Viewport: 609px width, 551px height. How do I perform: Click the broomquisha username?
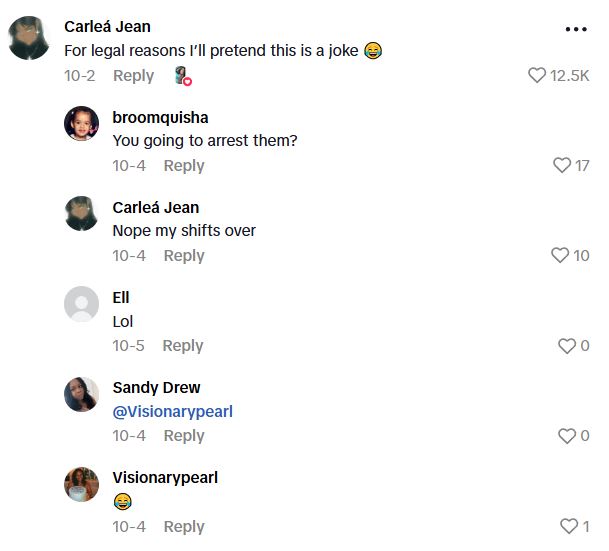(x=160, y=118)
